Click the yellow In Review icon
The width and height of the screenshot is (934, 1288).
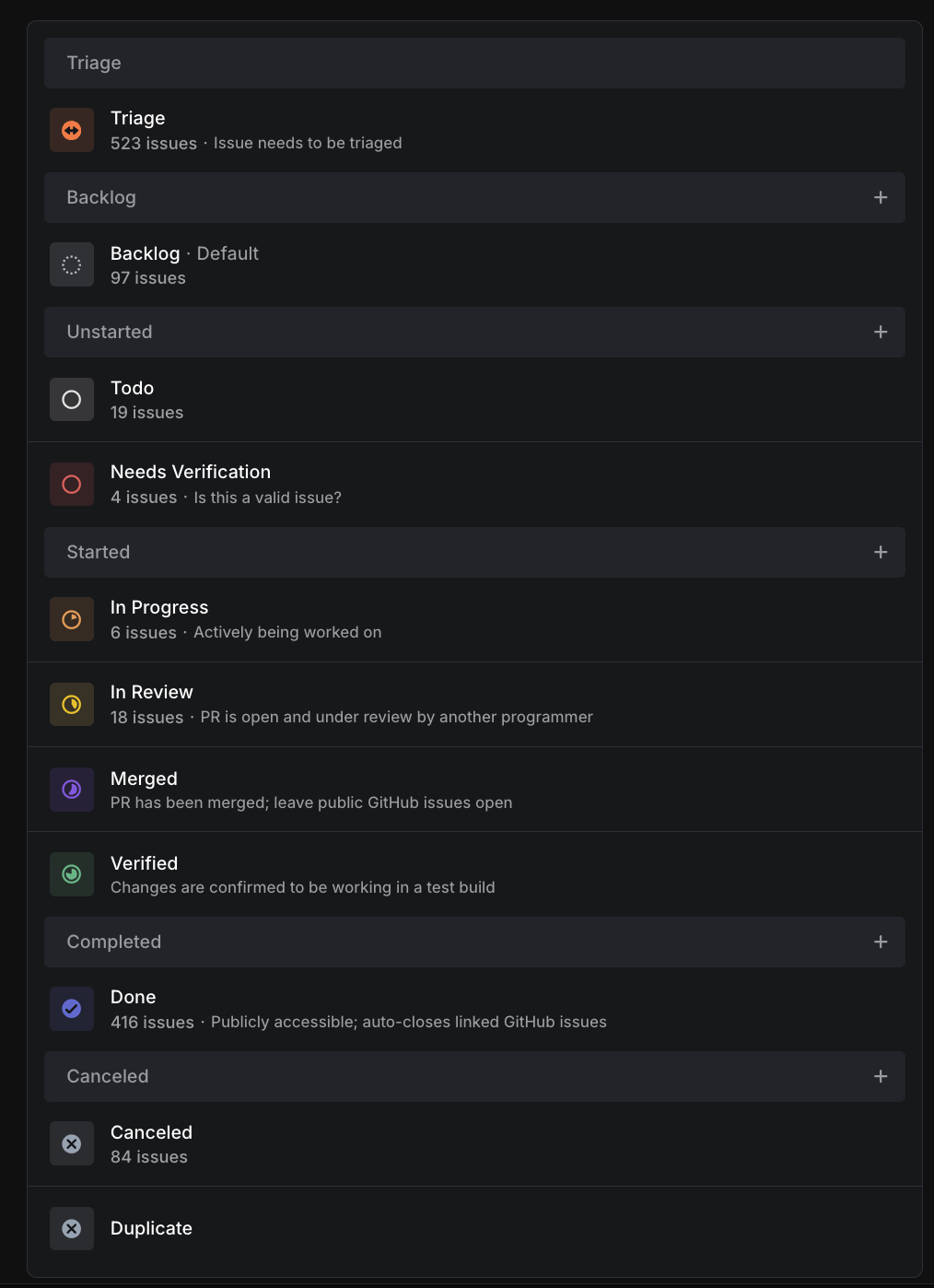tap(72, 705)
